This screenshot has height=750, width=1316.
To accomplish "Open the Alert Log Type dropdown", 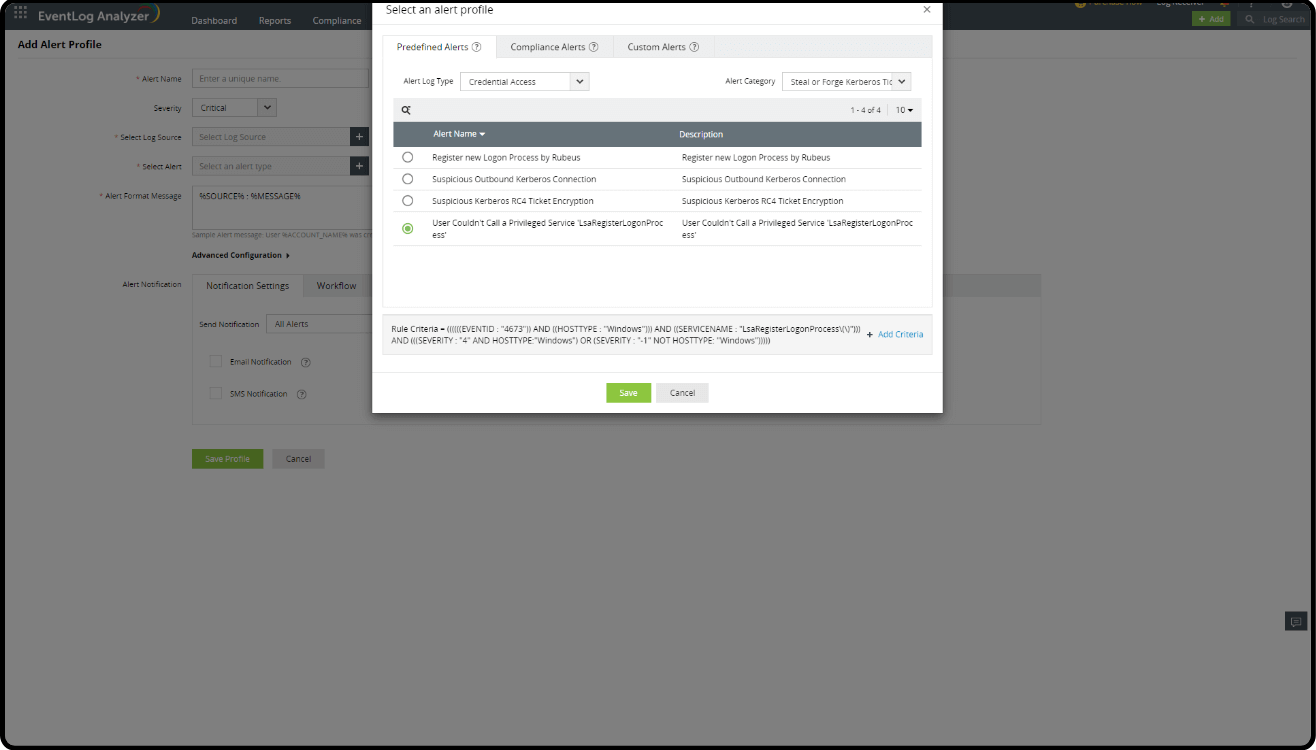I will click(x=525, y=82).
